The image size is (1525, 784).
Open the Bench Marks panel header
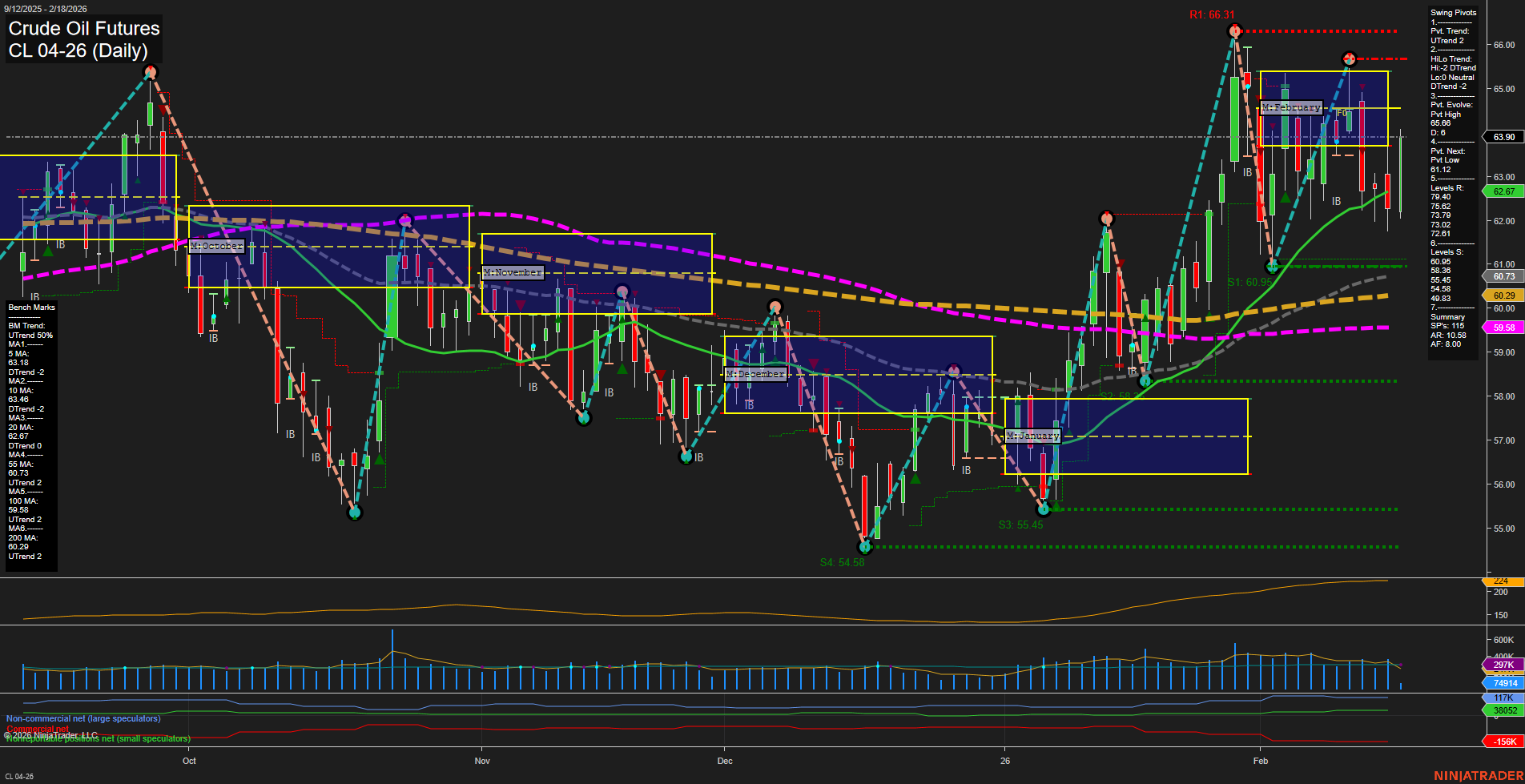click(x=31, y=307)
